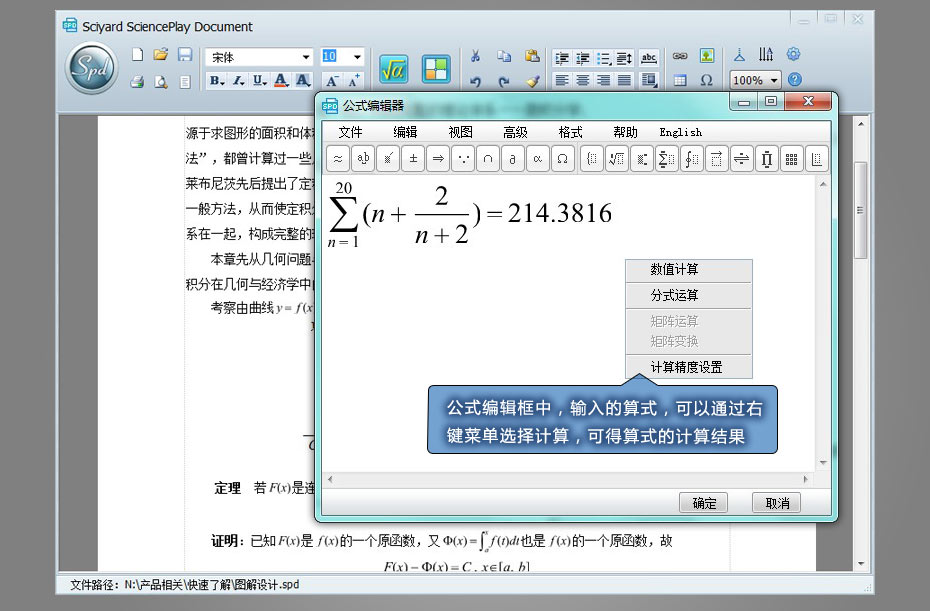The height and width of the screenshot is (611, 930).
Task: Toggle underline formatting
Action: pyautogui.click(x=260, y=81)
